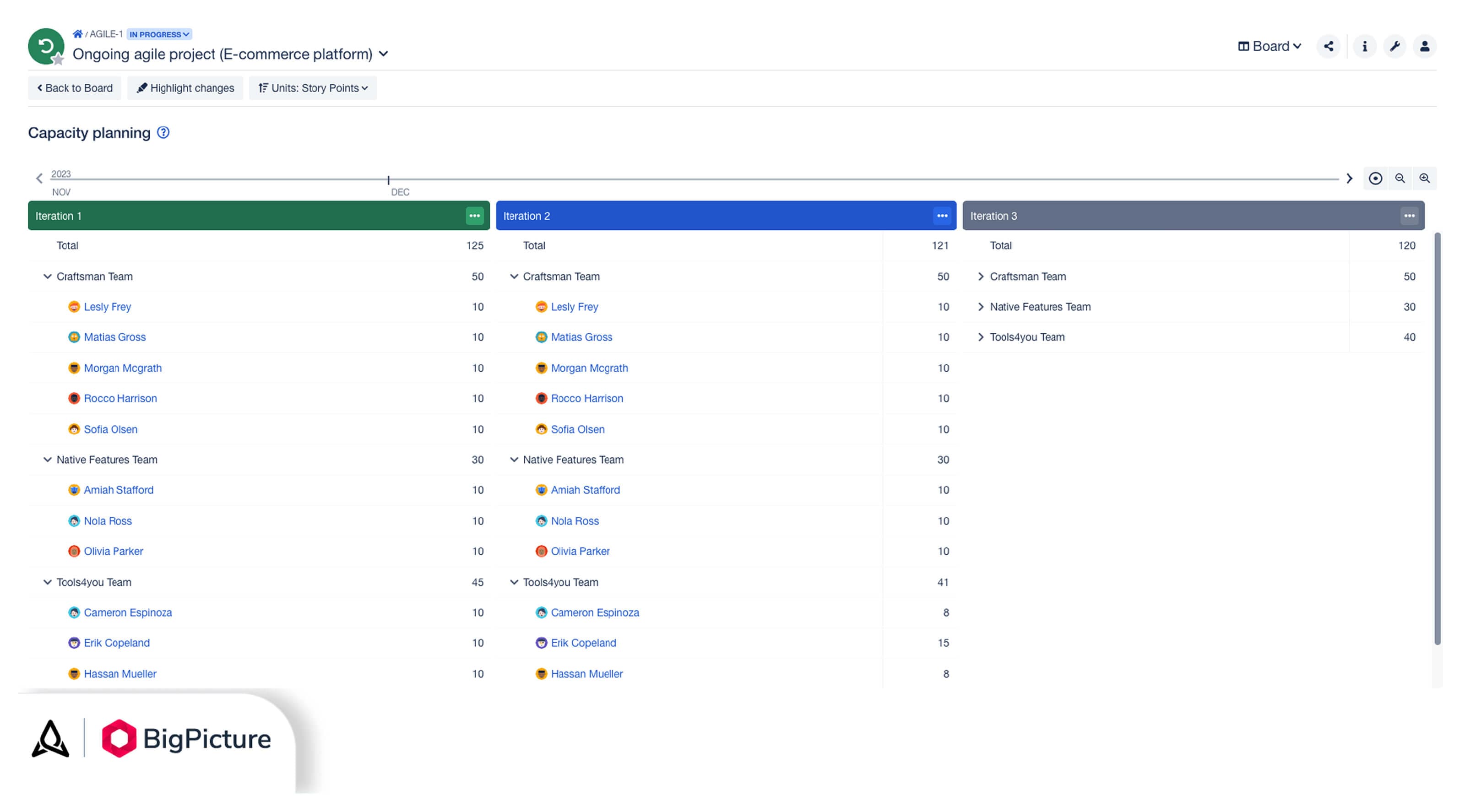The image size is (1465, 812).
Task: Move timeline to next period arrow
Action: pos(1349,179)
